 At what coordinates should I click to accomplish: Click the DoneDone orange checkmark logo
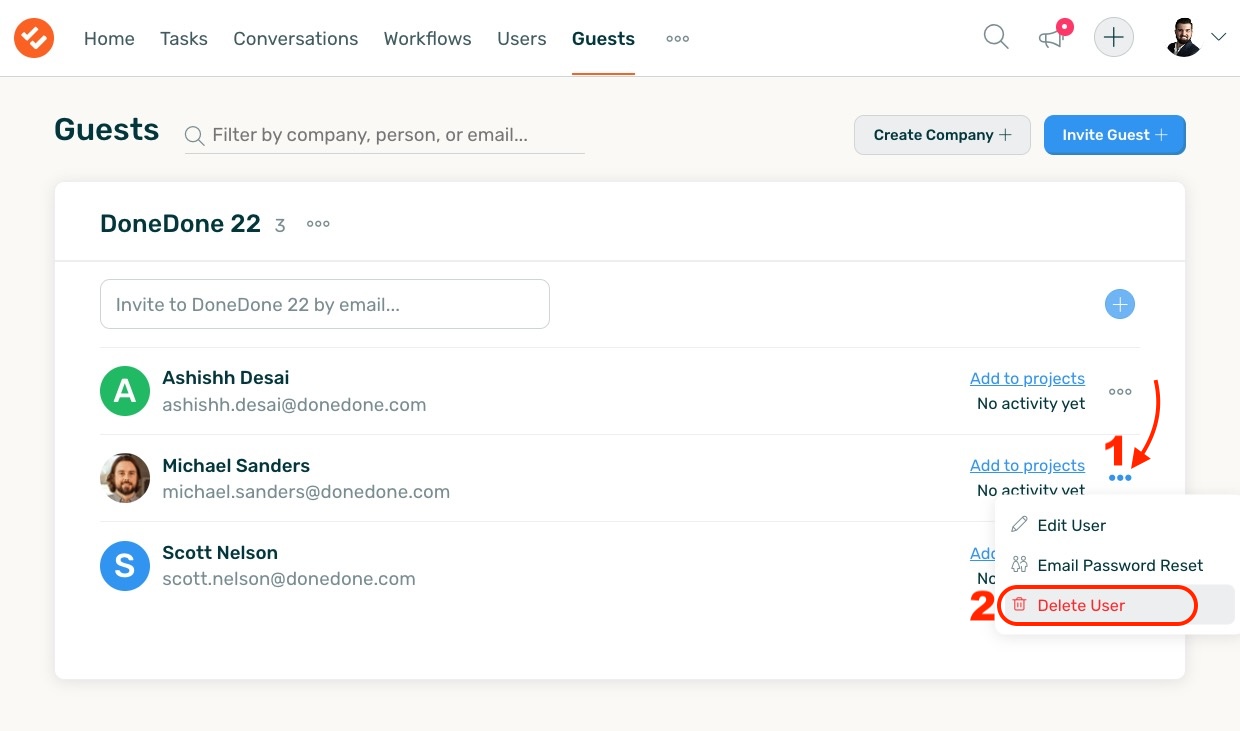(x=34, y=38)
